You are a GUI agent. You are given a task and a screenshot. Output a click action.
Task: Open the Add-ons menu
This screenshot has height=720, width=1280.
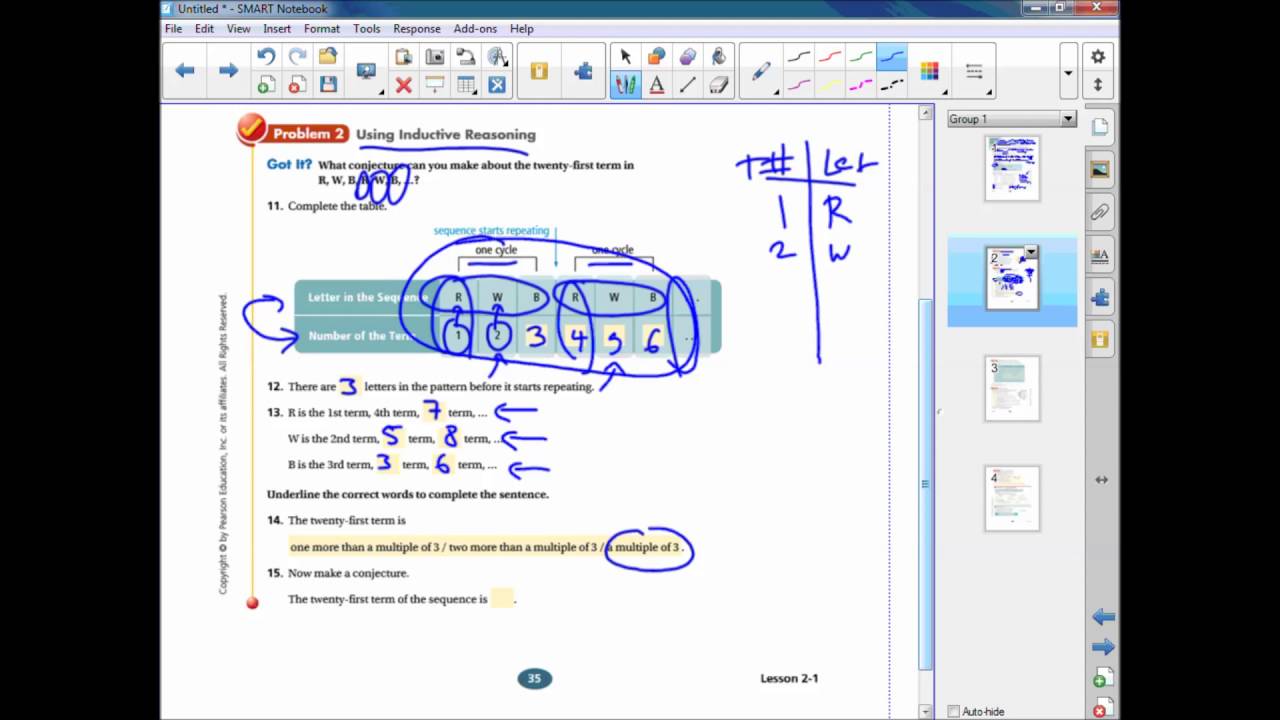475,29
